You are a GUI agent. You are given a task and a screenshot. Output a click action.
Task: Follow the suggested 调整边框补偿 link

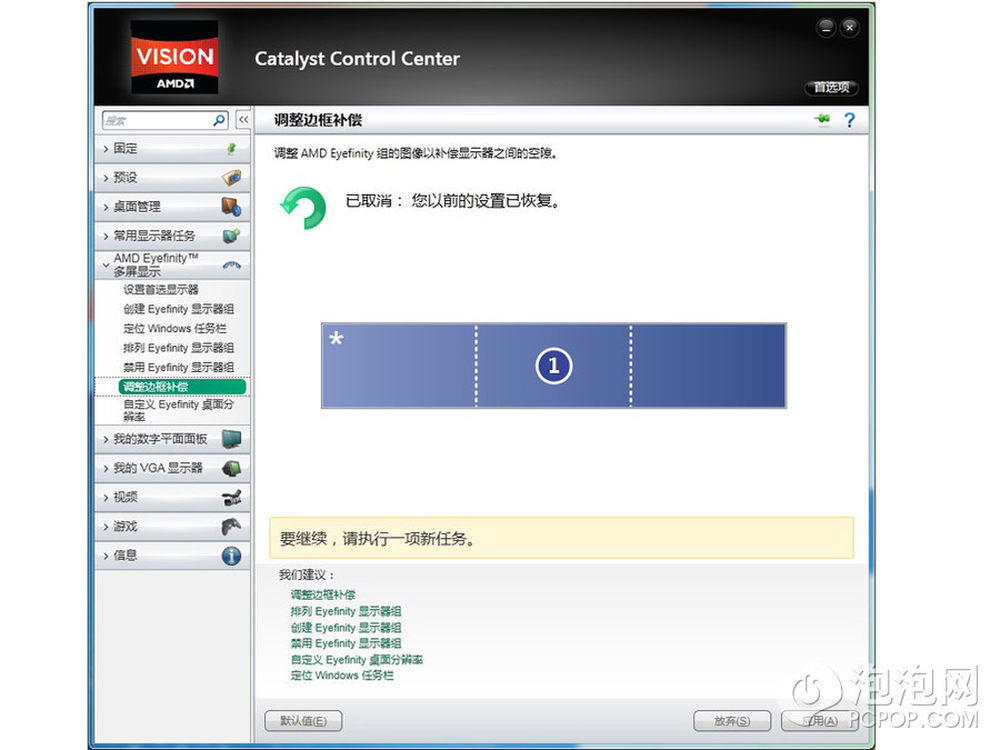click(323, 594)
